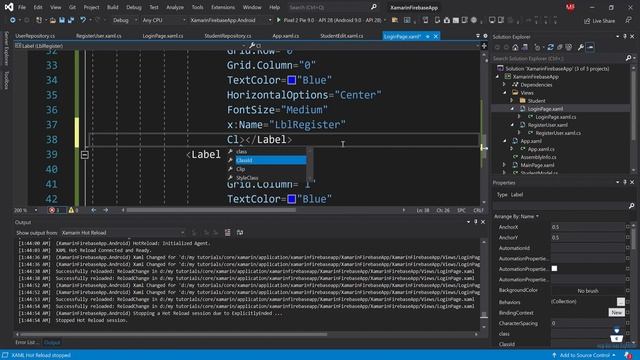
Task: Switch to the StudentEdit.xaml.cs tab
Action: pyautogui.click(x=342, y=36)
